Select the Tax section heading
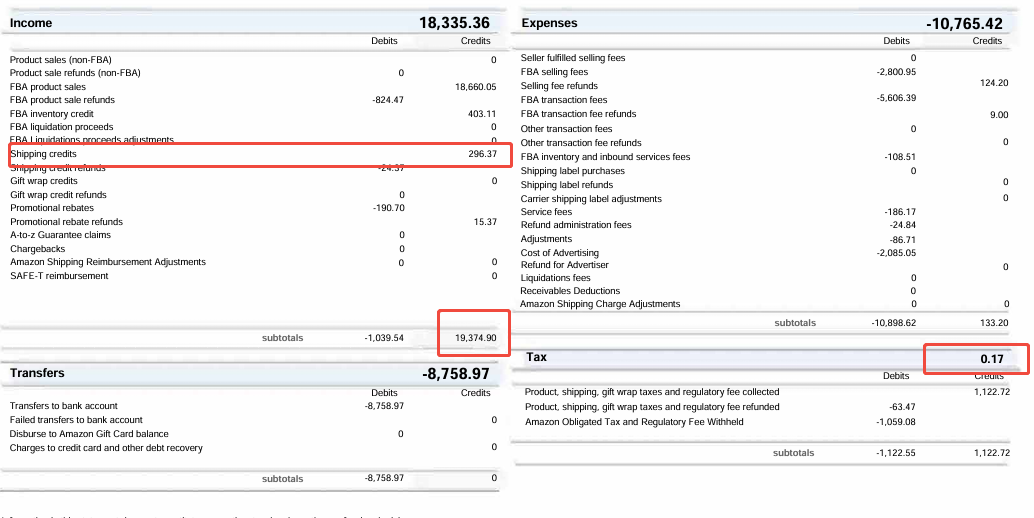 pos(536,357)
